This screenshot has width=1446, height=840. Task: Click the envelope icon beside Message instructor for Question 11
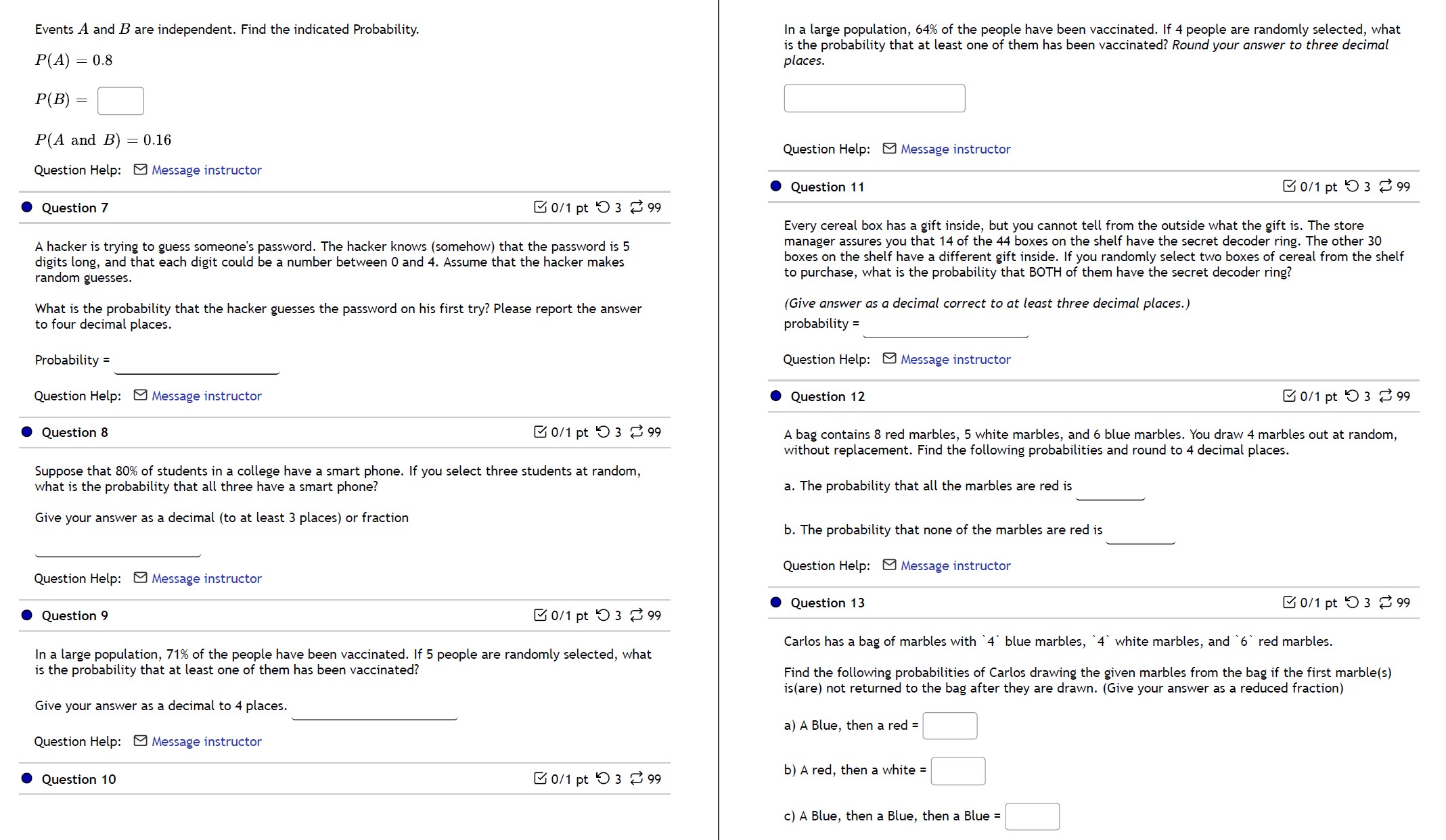pyautogui.click(x=889, y=359)
